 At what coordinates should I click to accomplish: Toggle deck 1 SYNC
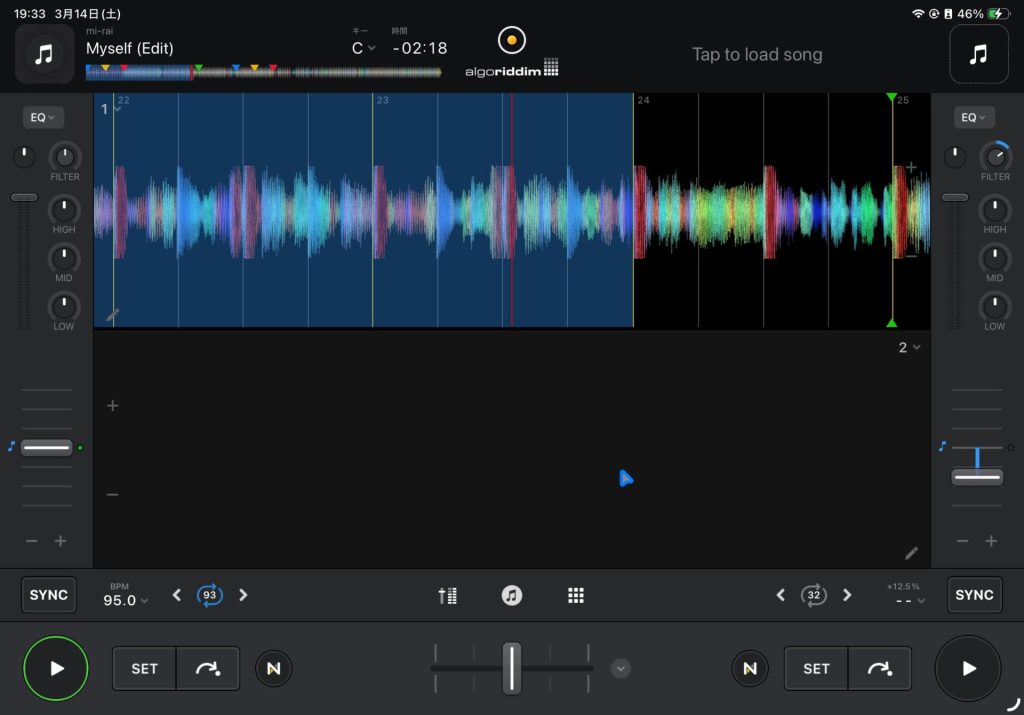tap(49, 595)
